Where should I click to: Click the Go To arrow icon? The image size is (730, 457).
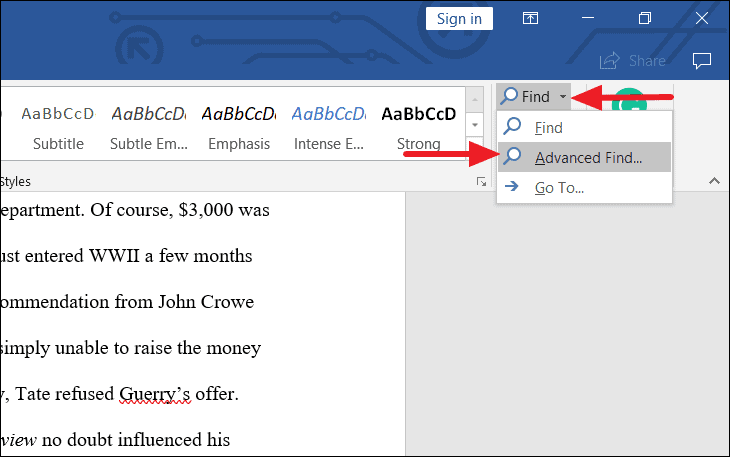click(x=512, y=187)
